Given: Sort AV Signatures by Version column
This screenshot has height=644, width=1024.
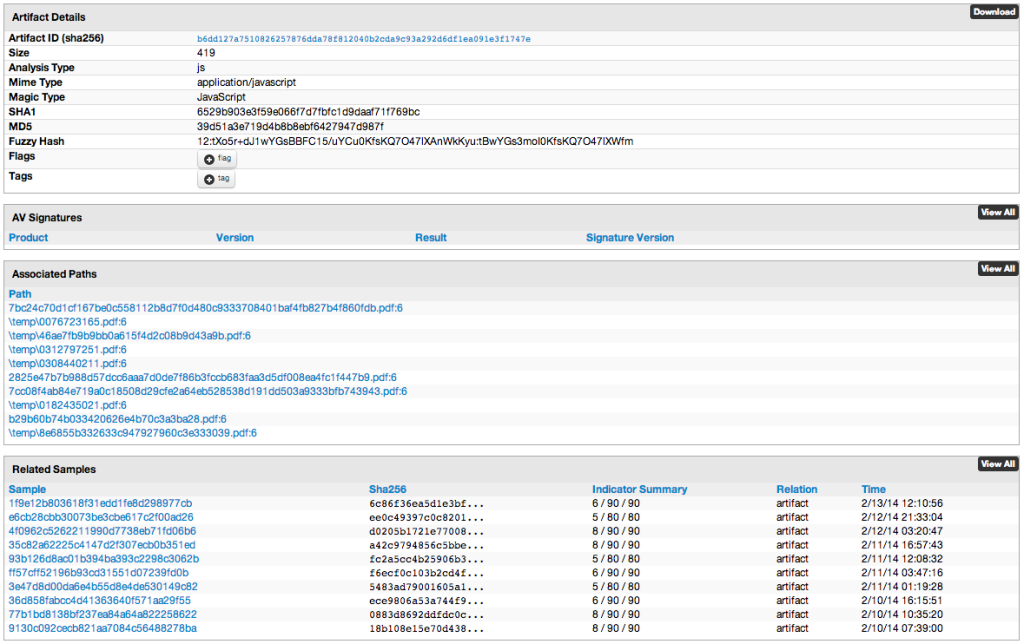Looking at the screenshot, I should pos(235,238).
